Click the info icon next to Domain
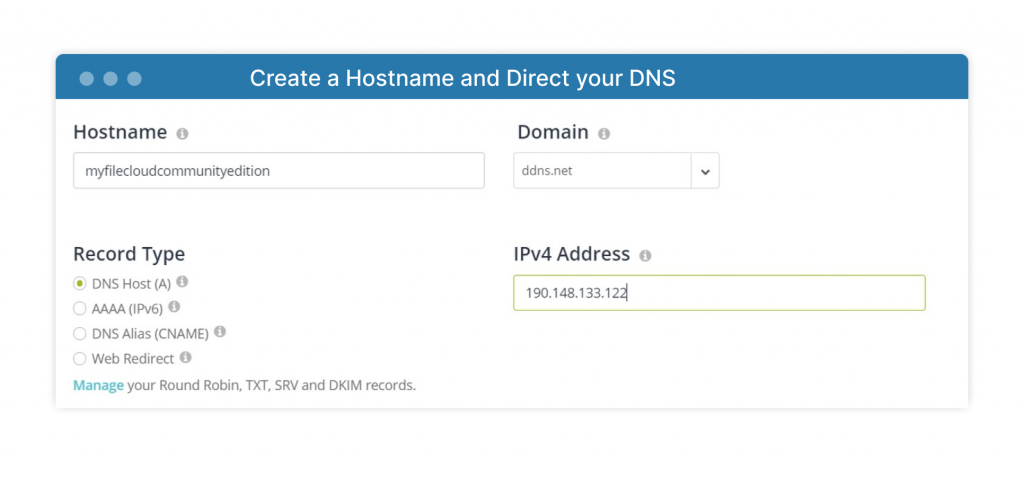 click(x=604, y=133)
